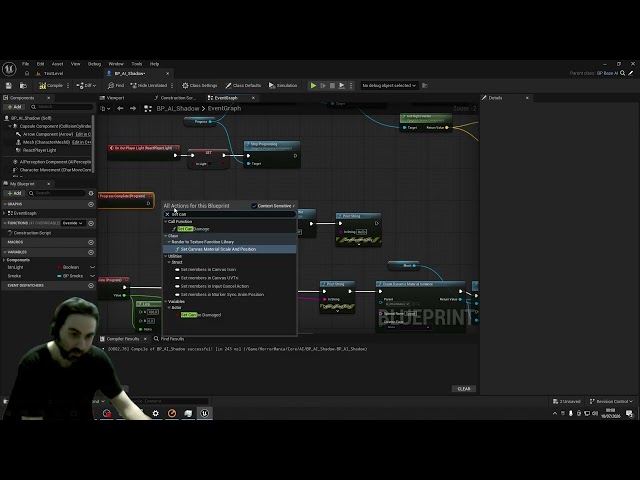This screenshot has height=480, width=640.
Task: Click the bInLight Boolean type swatch
Action: 59,267
